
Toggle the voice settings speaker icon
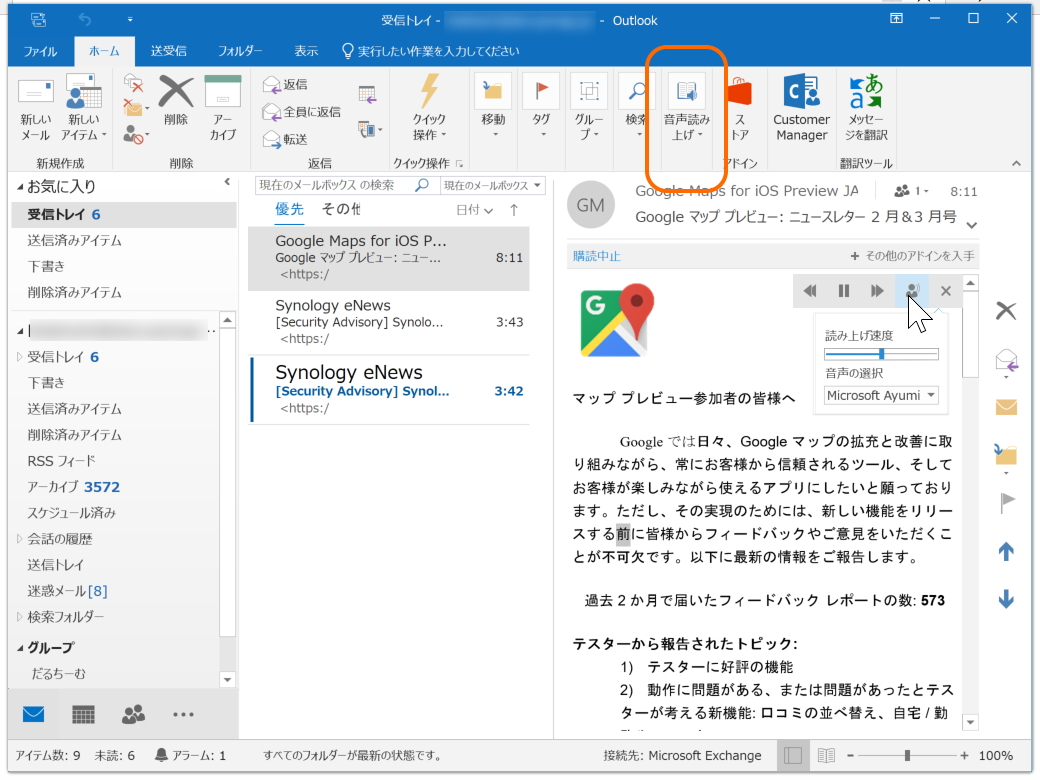[913, 290]
